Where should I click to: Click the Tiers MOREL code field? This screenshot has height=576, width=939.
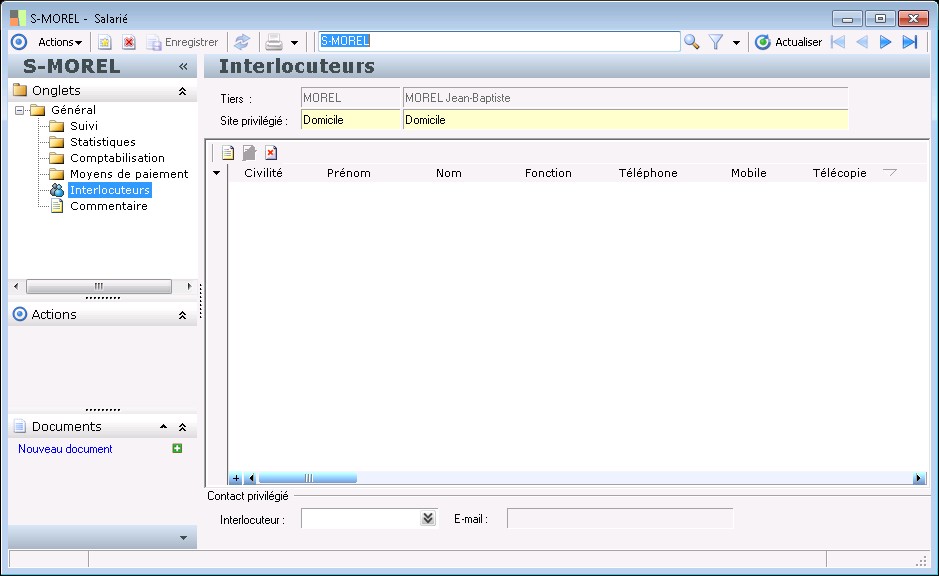pyautogui.click(x=350, y=98)
